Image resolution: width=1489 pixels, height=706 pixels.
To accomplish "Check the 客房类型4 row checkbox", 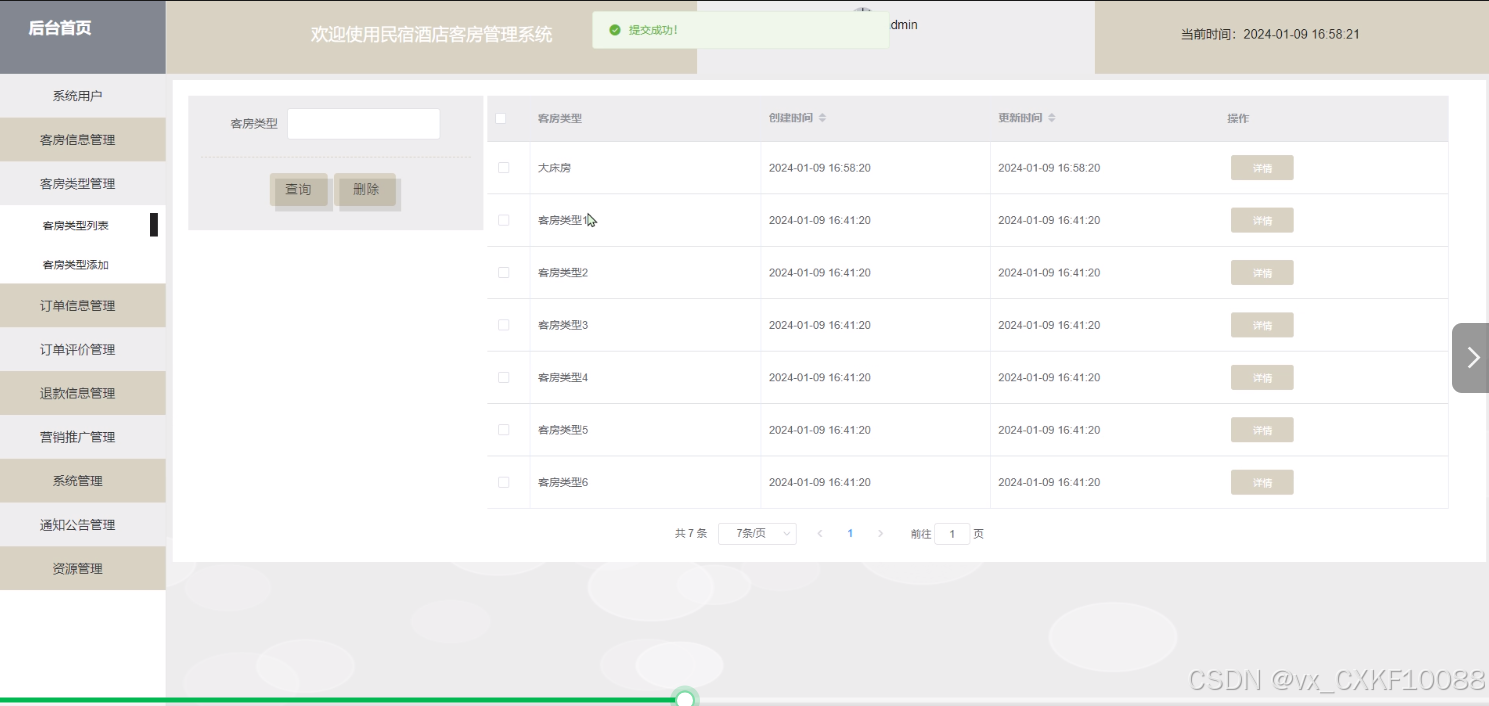I will coord(503,377).
